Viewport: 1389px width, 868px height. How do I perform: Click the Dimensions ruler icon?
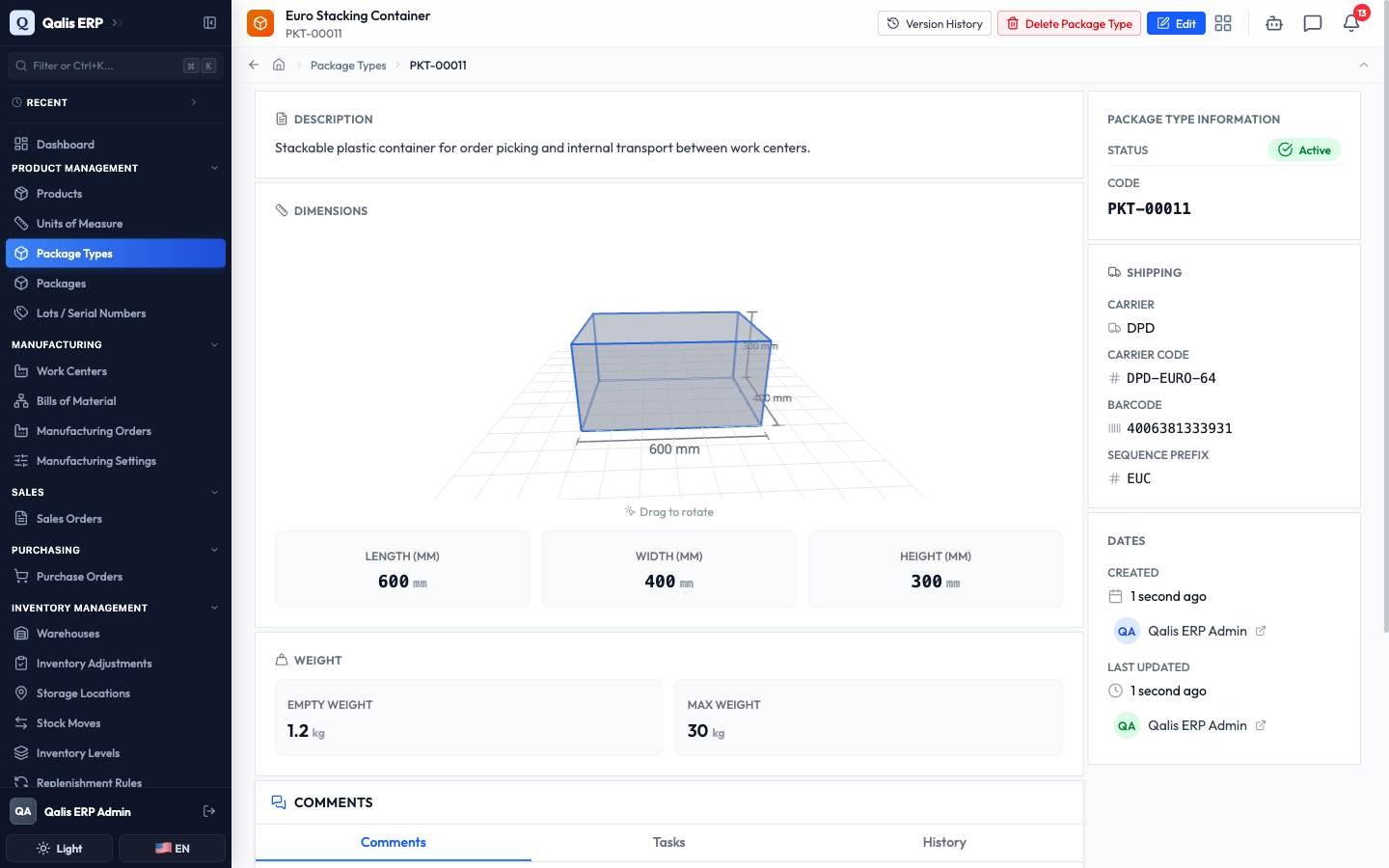click(x=282, y=210)
